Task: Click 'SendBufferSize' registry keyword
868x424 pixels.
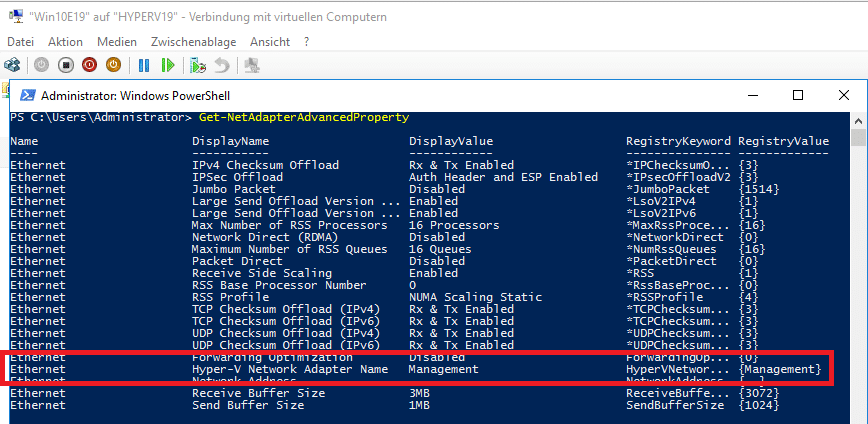Action: pyautogui.click(x=674, y=405)
